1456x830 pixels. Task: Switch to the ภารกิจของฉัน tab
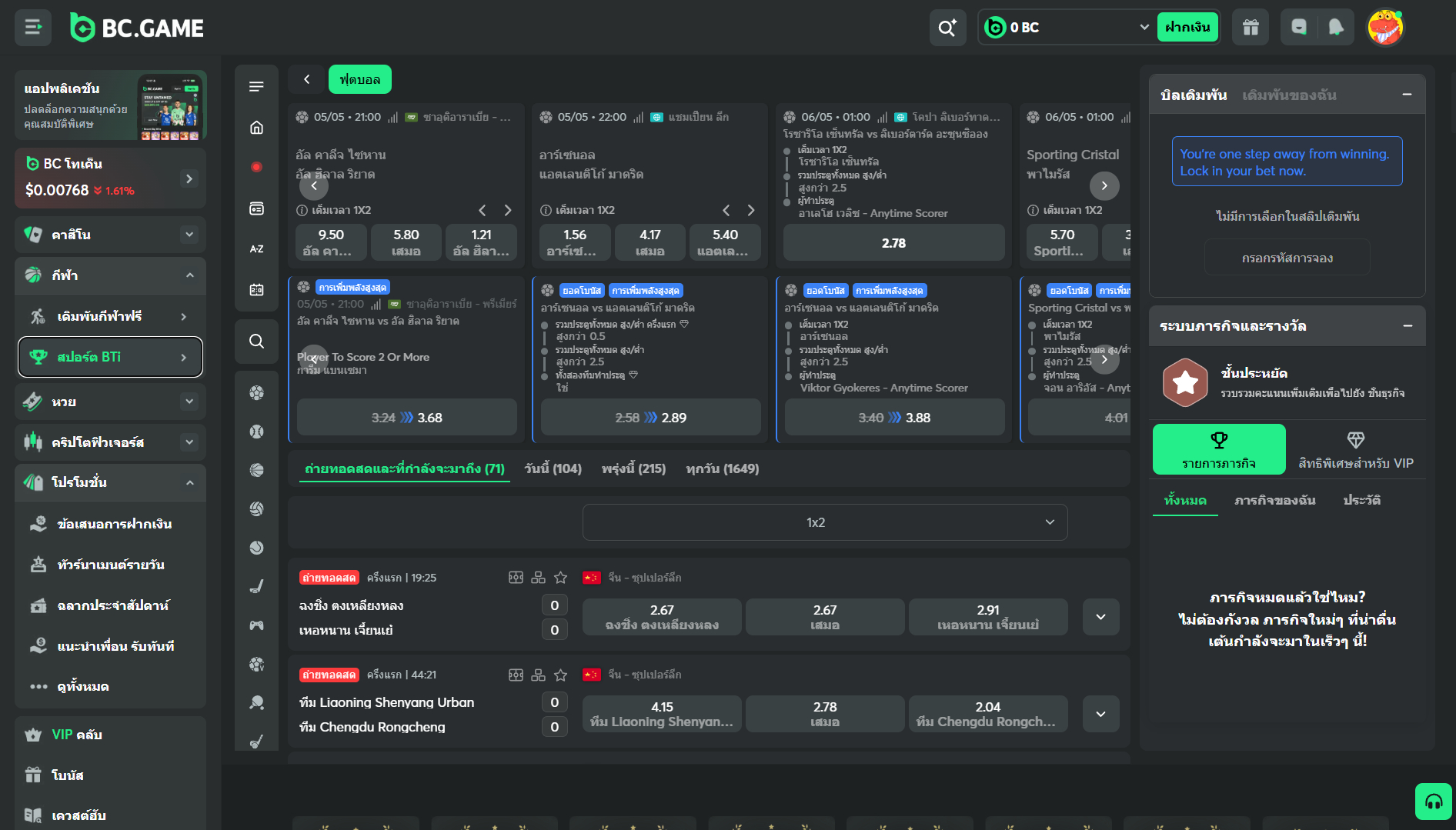click(x=1274, y=501)
